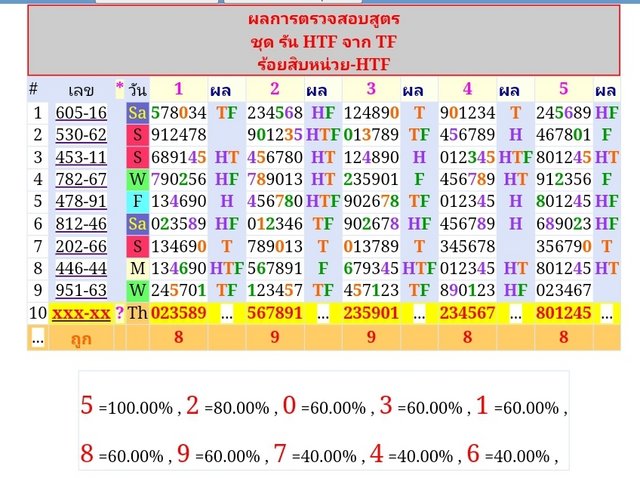The image size is (640, 478).
Task: Click the ellipsis box in the orange row
Action: (38, 338)
